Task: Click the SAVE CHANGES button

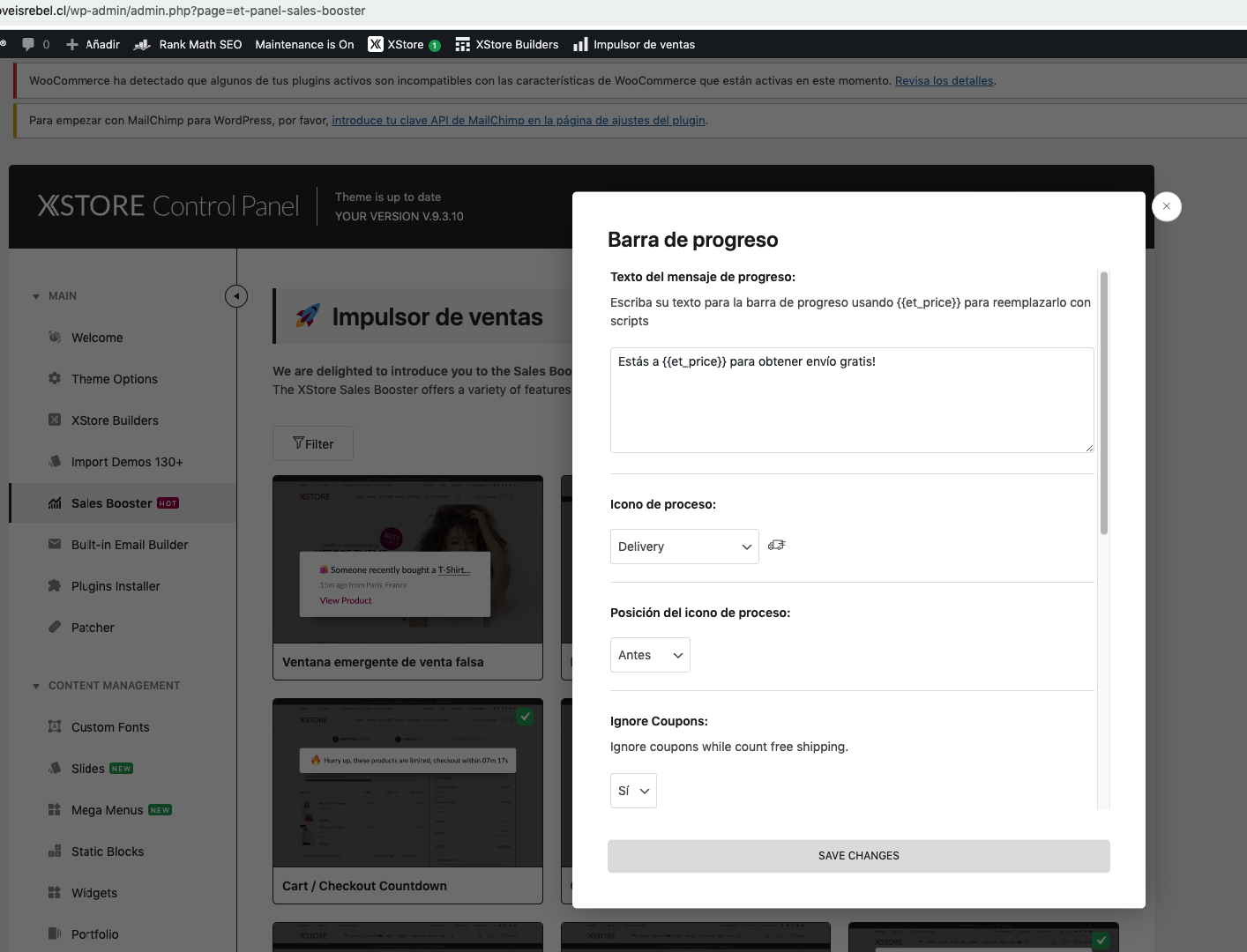Action: click(x=859, y=856)
